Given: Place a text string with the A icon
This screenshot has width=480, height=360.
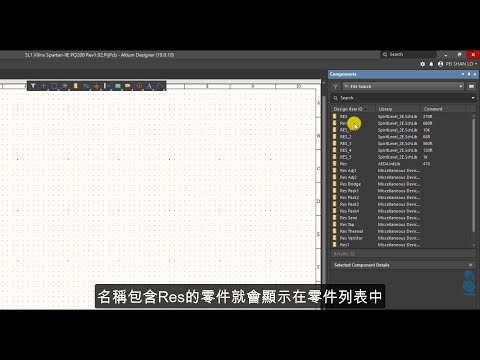Looking at the screenshot, I should [149, 86].
